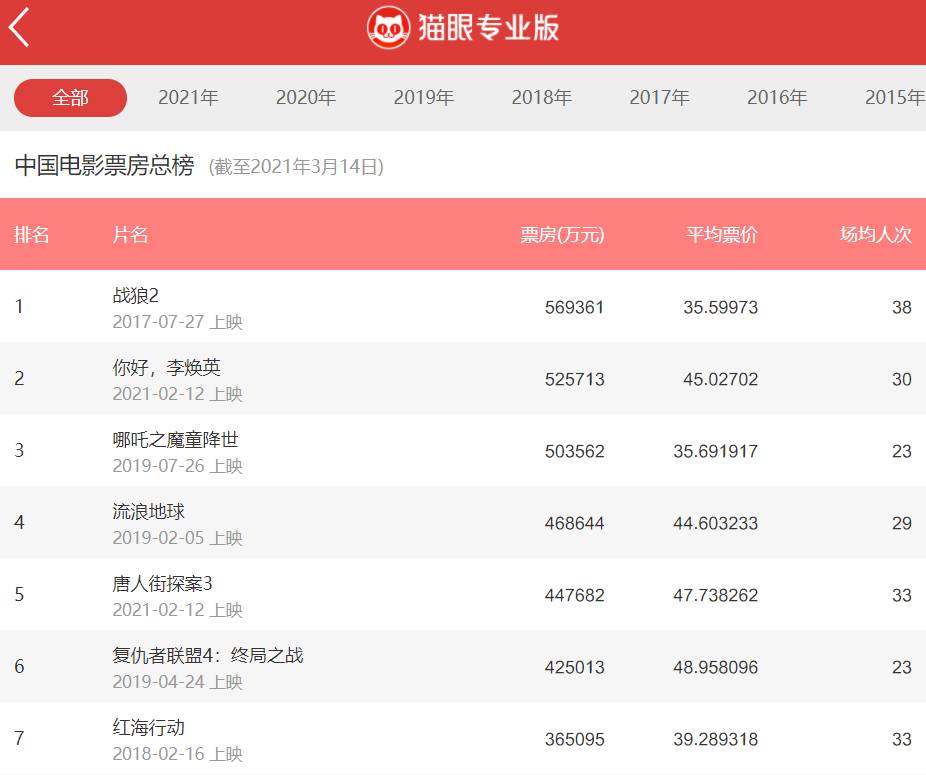926x775 pixels.
Task: Select the 2018年 filter option
Action: [x=543, y=97]
